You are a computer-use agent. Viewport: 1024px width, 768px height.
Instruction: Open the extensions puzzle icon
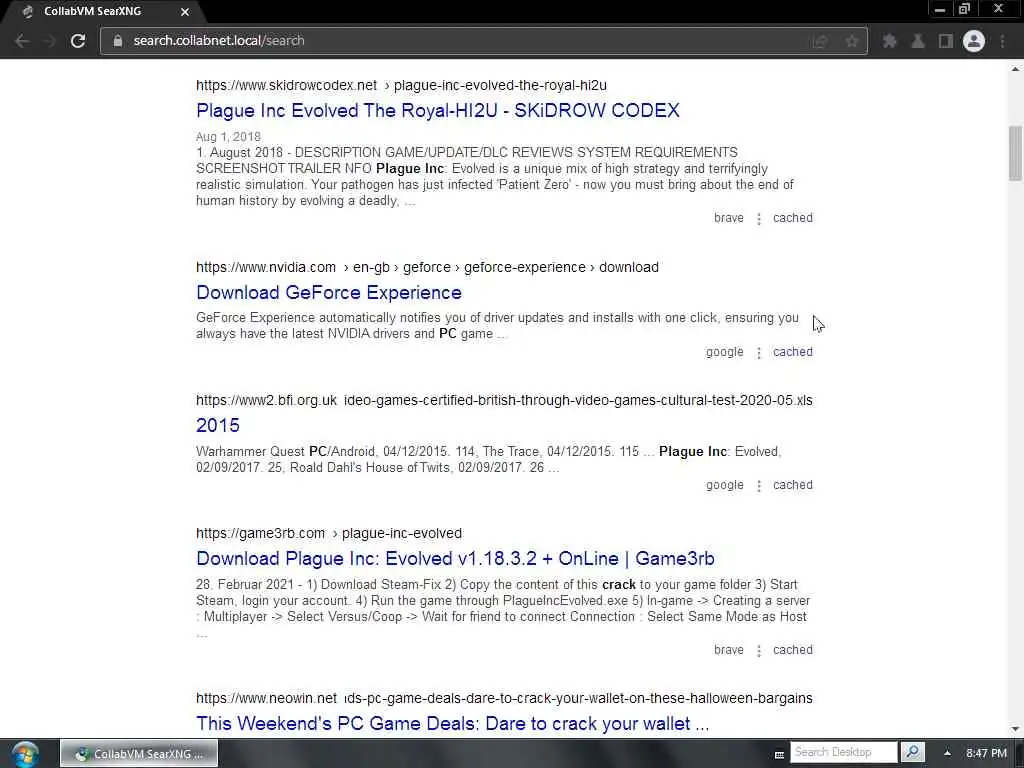tap(889, 41)
